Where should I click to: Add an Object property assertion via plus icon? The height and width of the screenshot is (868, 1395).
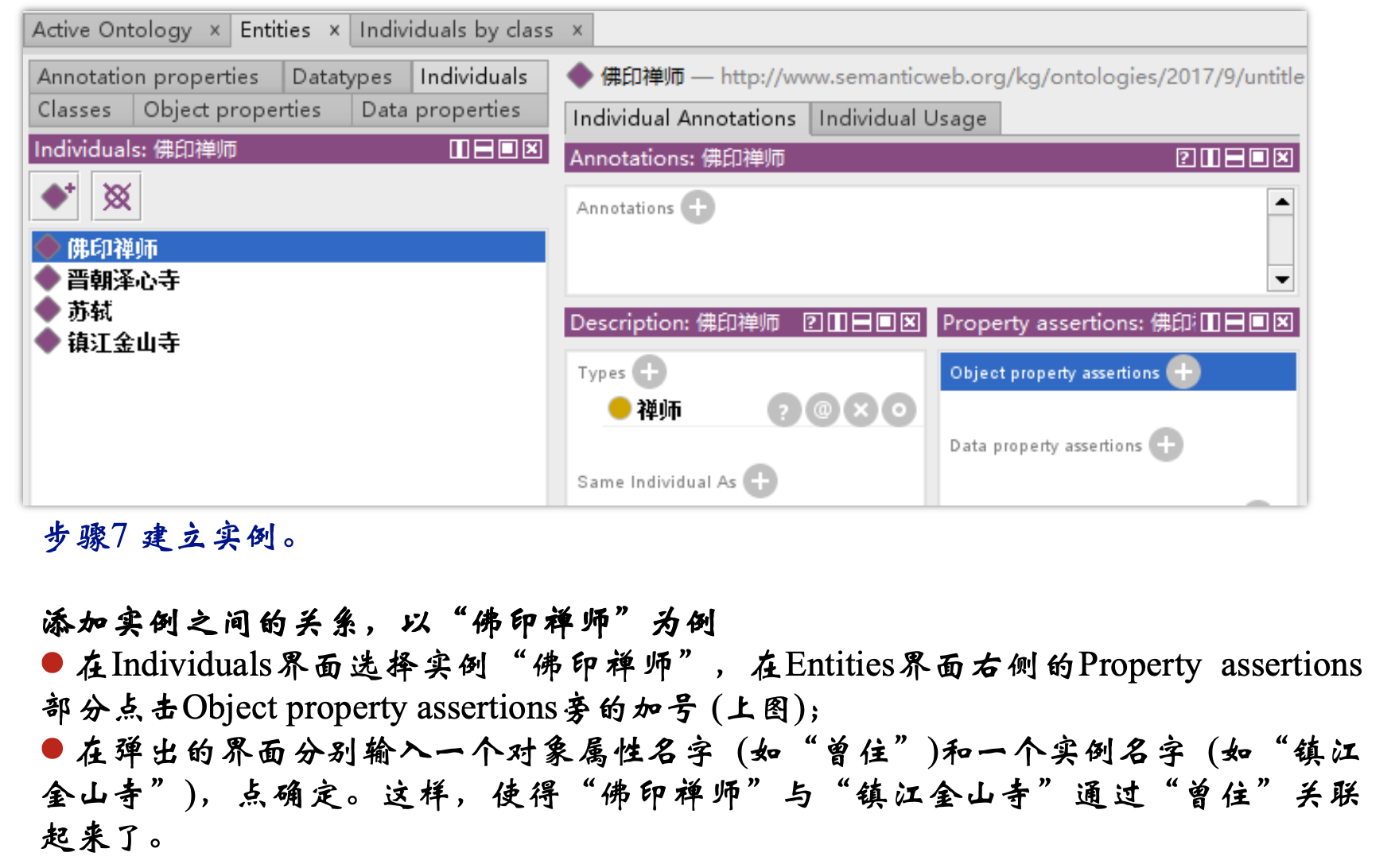pyautogui.click(x=1183, y=371)
